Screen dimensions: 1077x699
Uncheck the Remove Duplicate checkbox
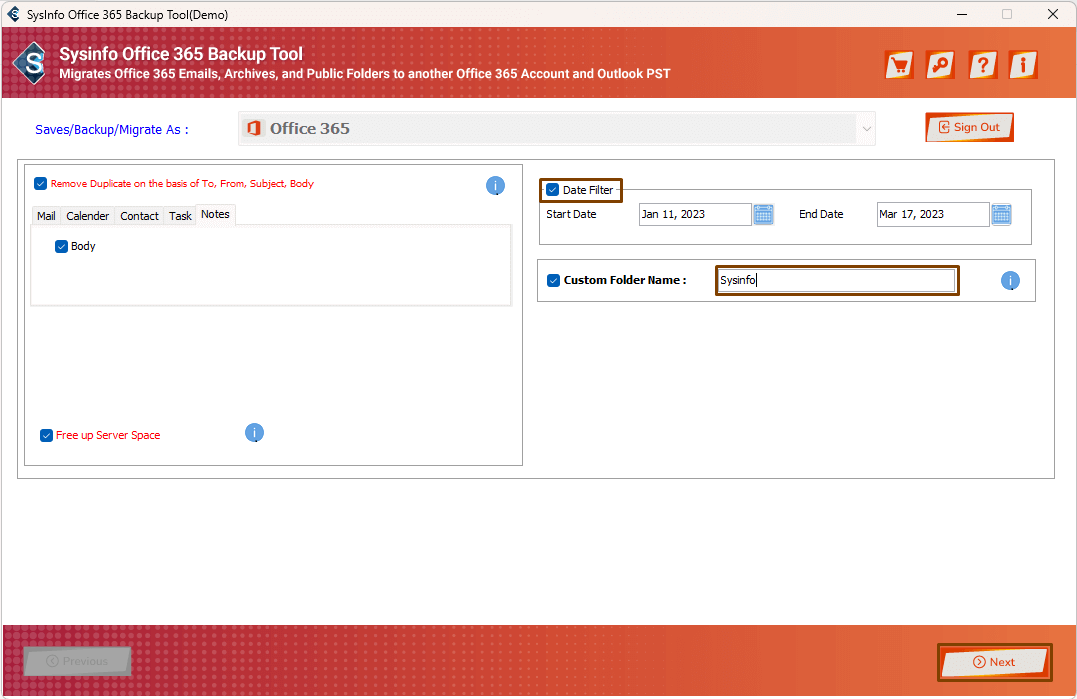(40, 184)
